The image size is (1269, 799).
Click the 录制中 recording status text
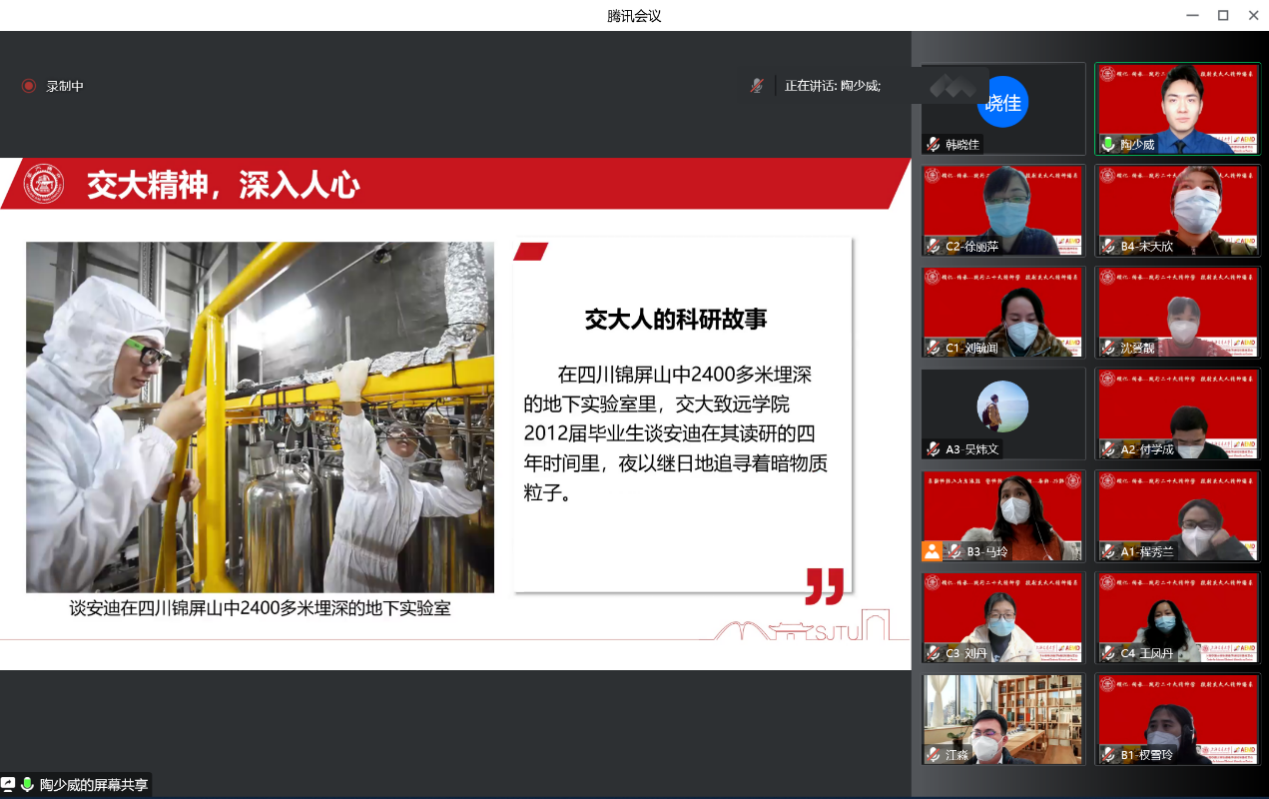(x=65, y=86)
